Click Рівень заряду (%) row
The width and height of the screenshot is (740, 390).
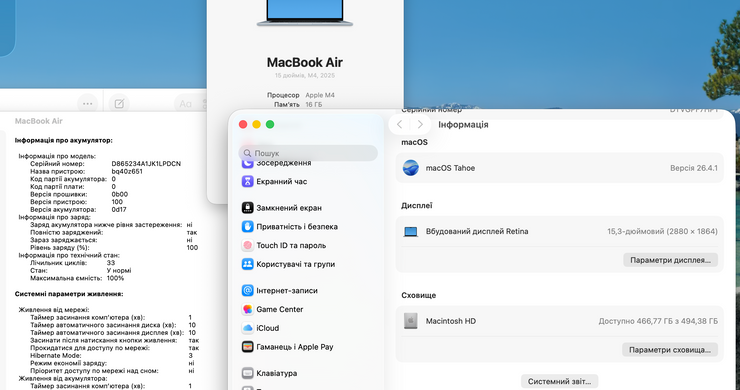114,247
